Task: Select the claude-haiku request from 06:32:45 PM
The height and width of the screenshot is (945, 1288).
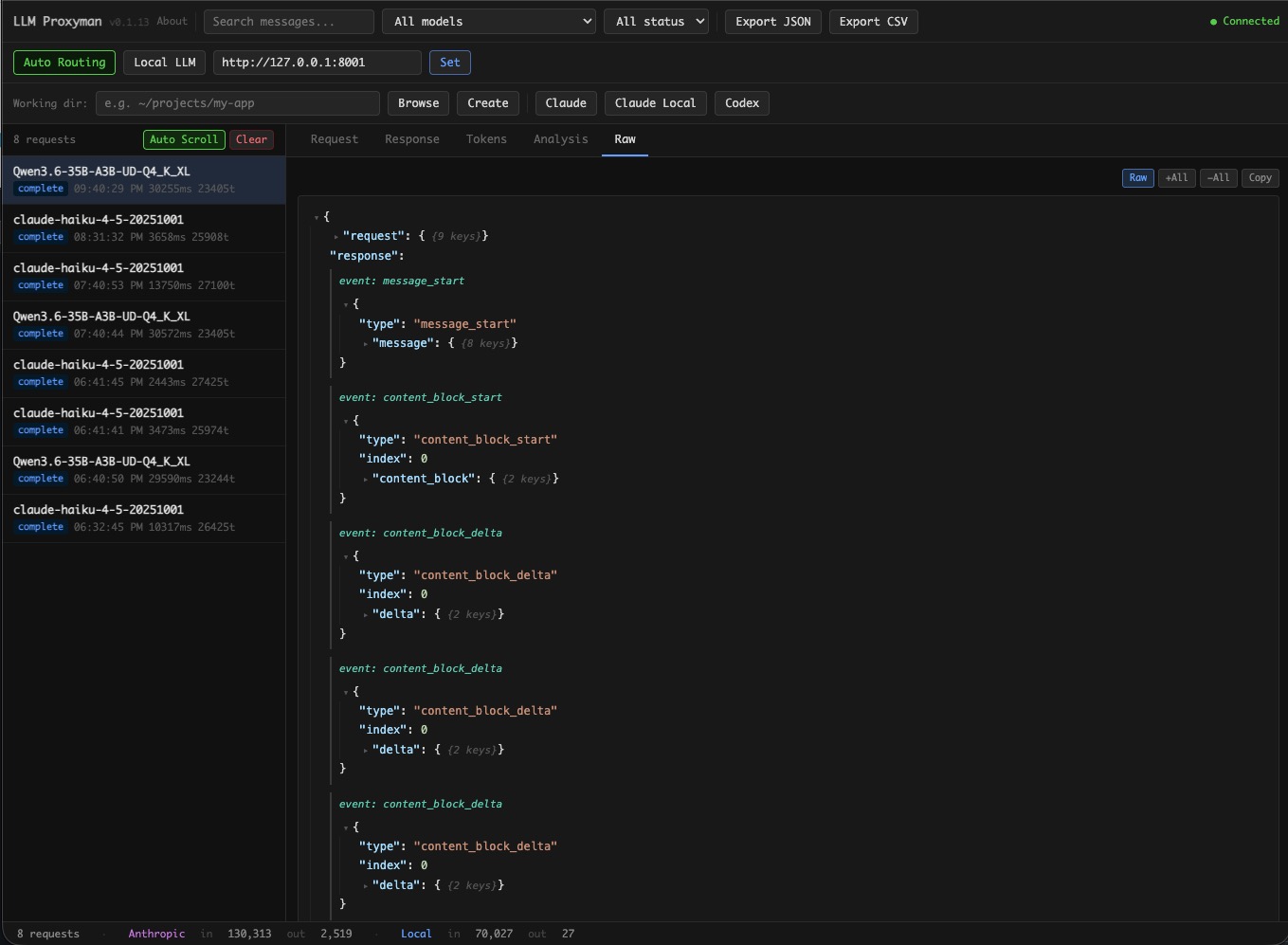Action: tap(143, 518)
